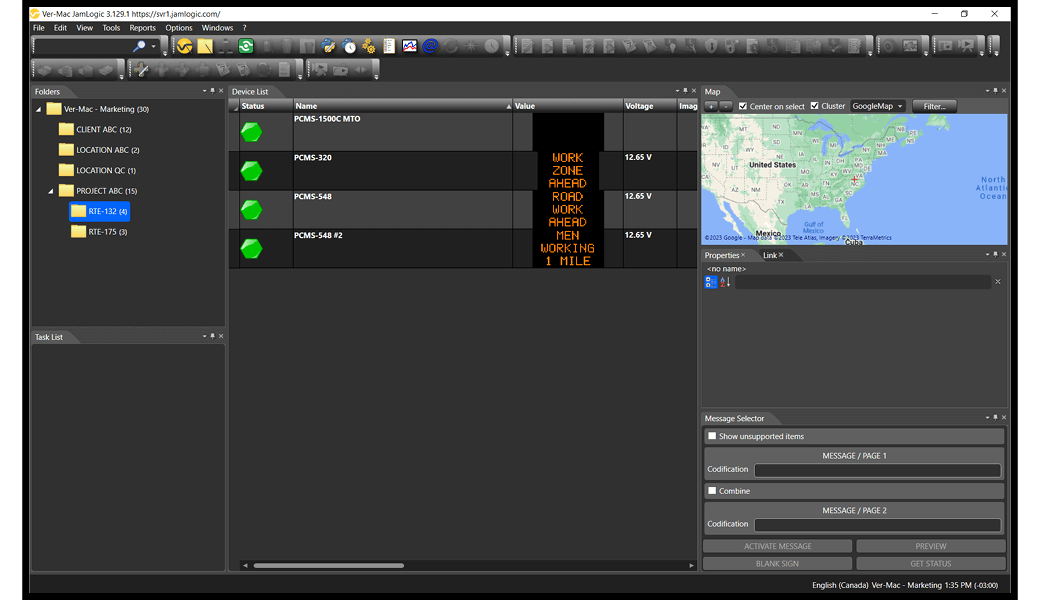Open the blue clock scheduler icon
Viewport: 1040px width, 600px height.
349,46
